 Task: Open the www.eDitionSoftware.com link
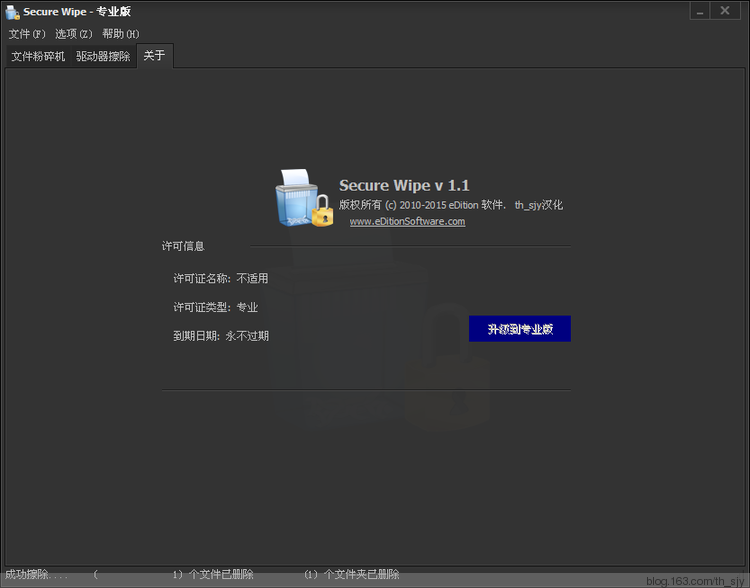pos(407,222)
